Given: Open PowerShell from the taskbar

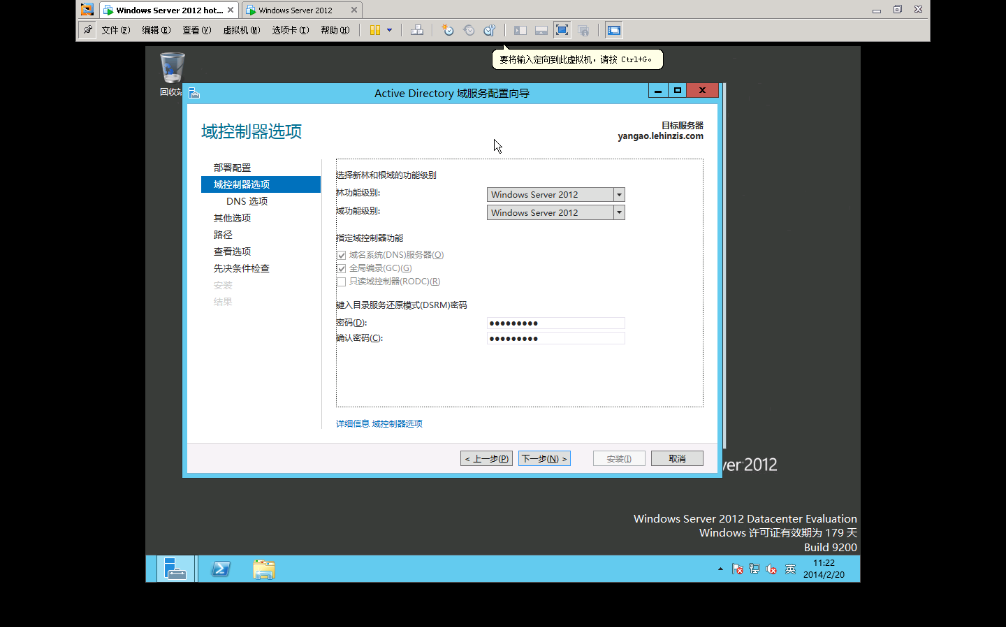Looking at the screenshot, I should pos(221,569).
